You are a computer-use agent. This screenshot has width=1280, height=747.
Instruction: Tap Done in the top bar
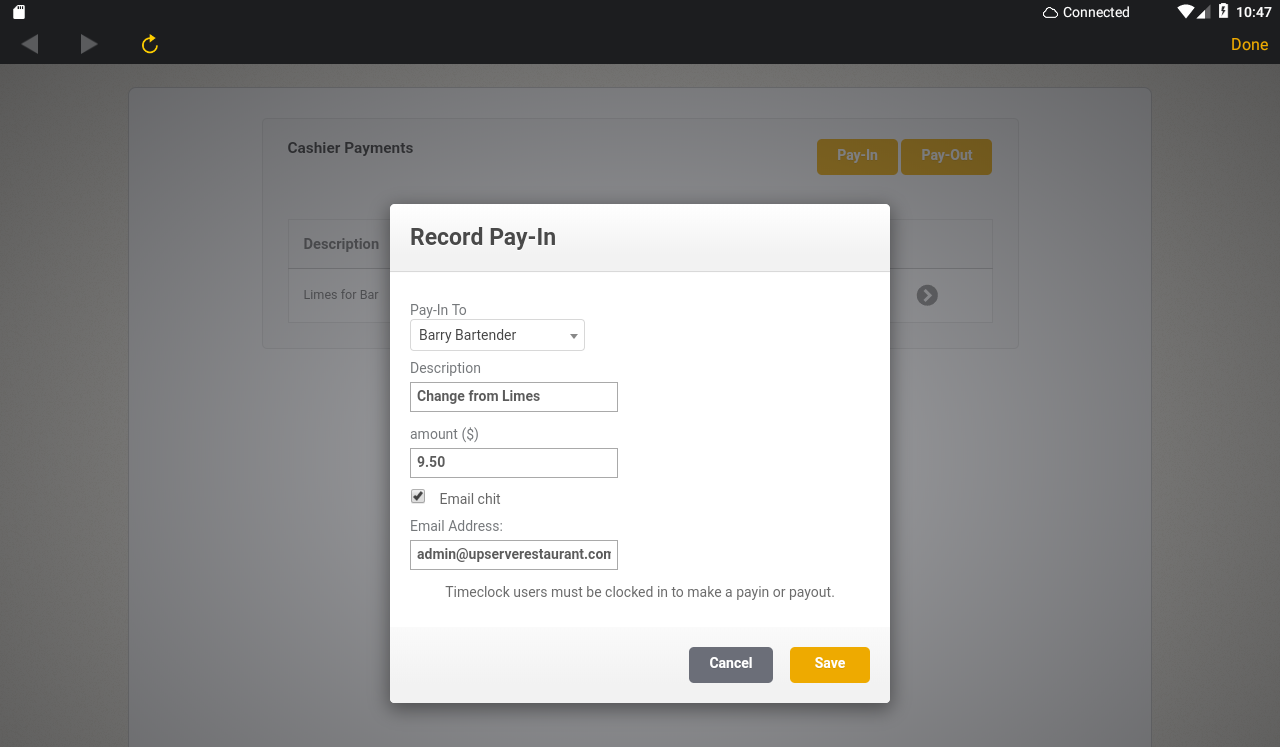(x=1248, y=44)
